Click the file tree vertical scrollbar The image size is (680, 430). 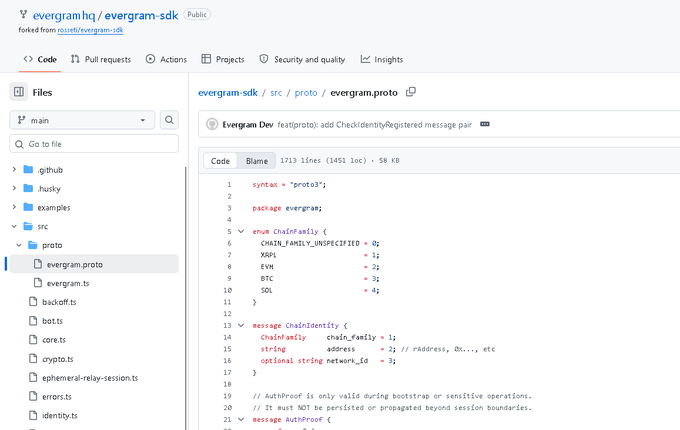[186, 298]
